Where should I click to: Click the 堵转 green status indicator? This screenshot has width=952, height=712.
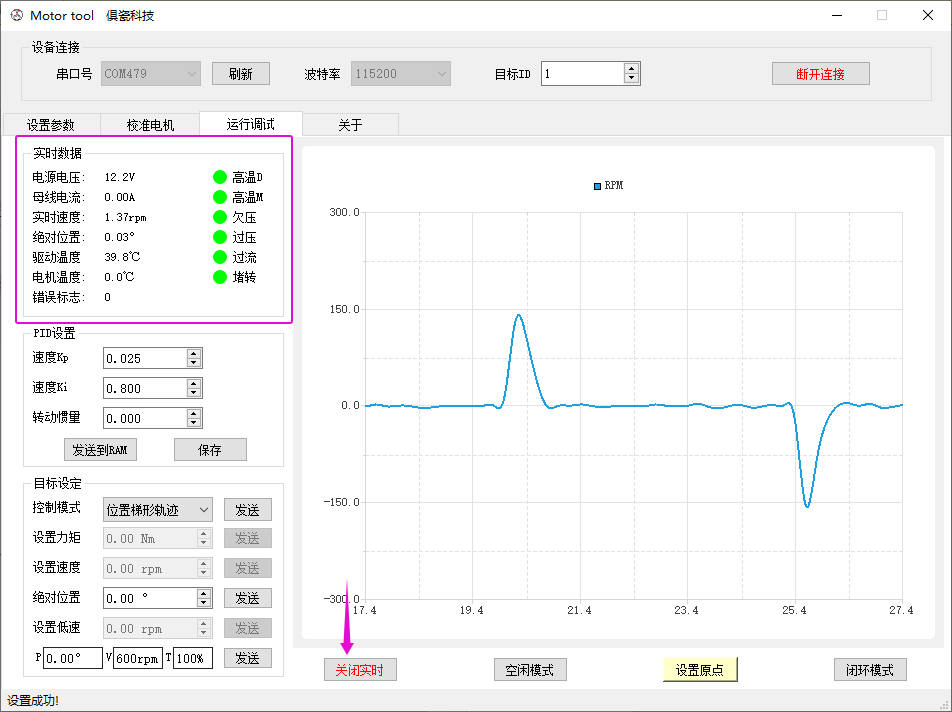coord(220,277)
